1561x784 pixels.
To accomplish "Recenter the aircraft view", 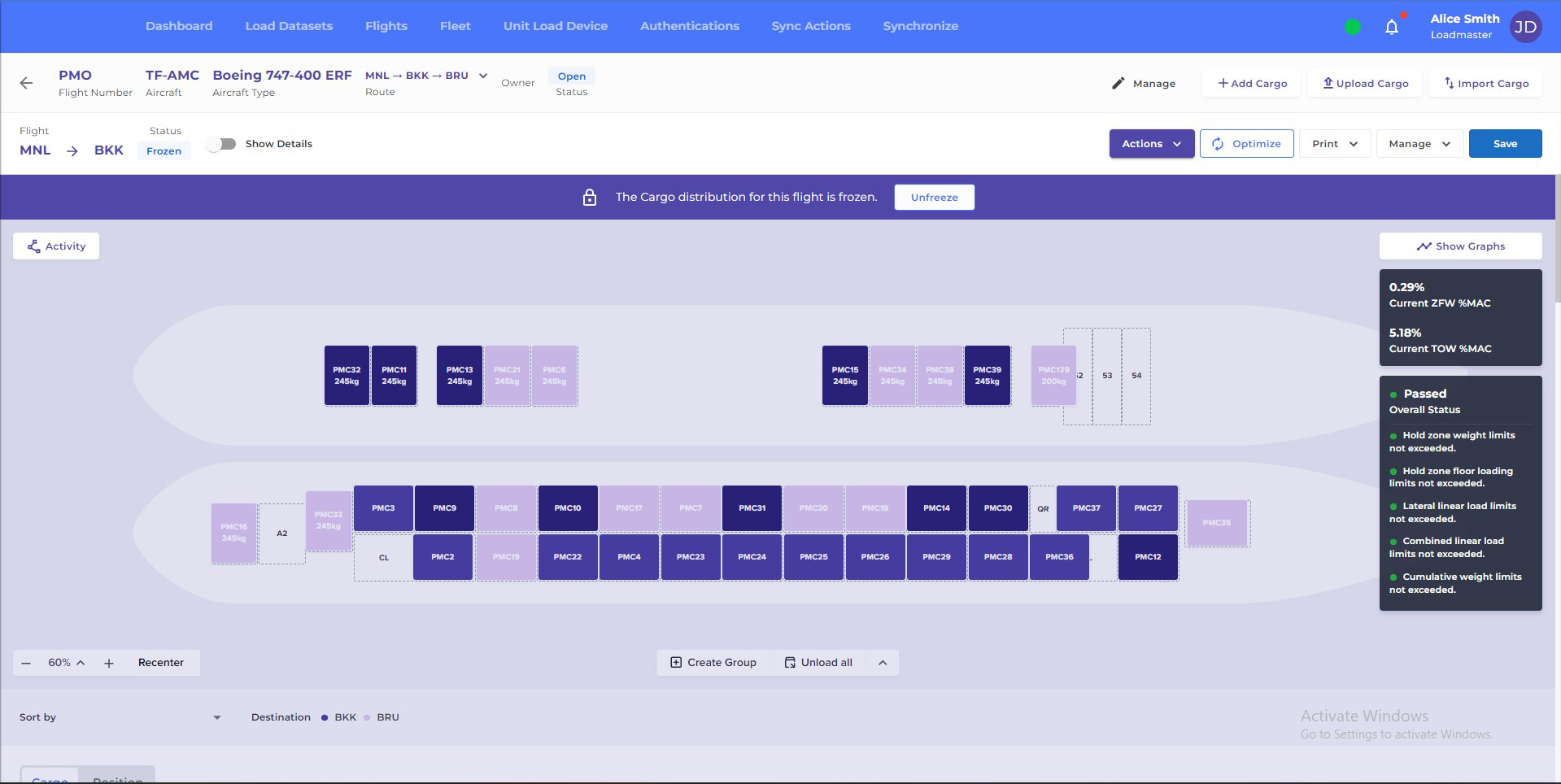I will 161,663.
